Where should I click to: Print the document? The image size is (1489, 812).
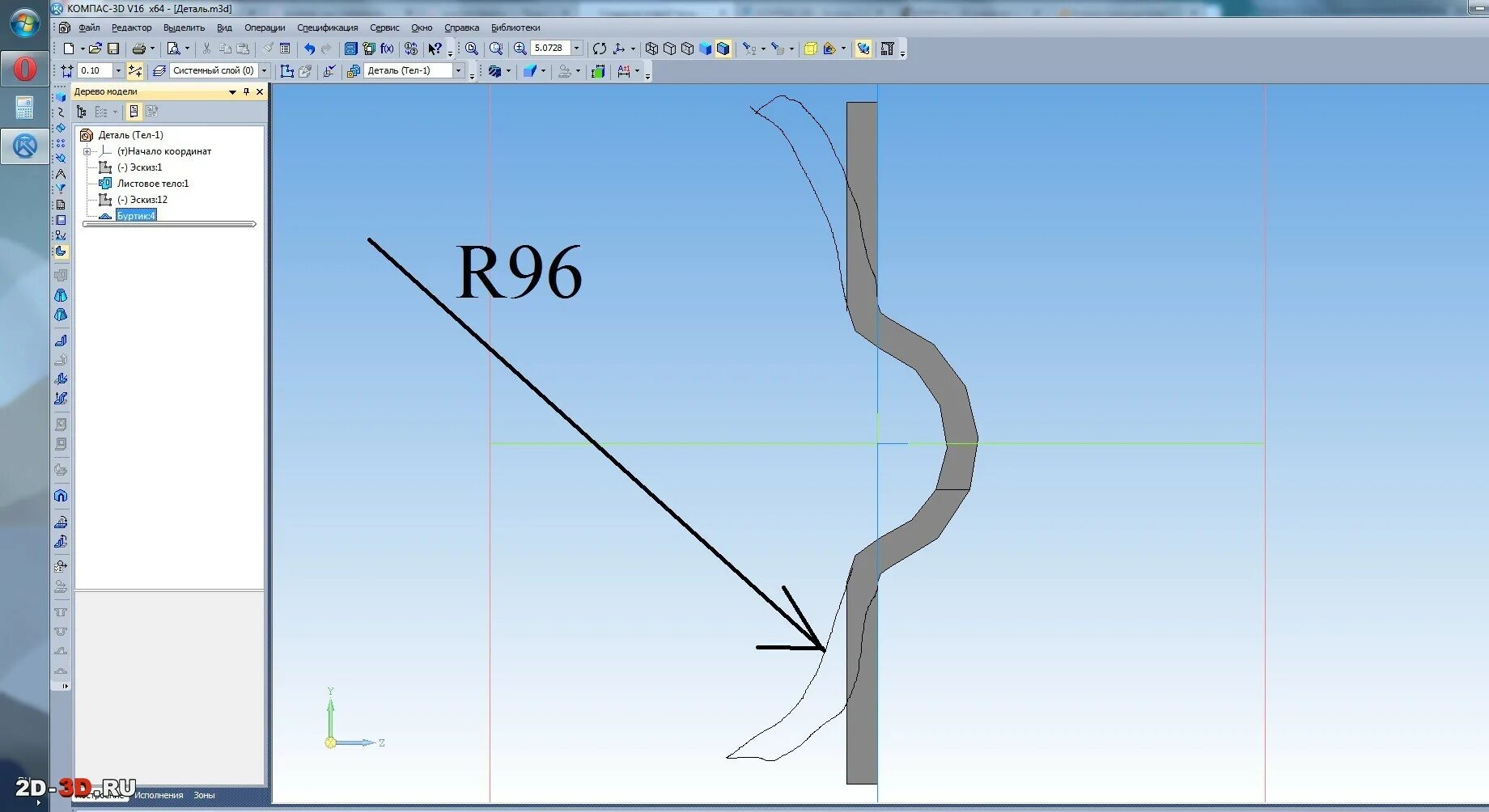(x=139, y=49)
